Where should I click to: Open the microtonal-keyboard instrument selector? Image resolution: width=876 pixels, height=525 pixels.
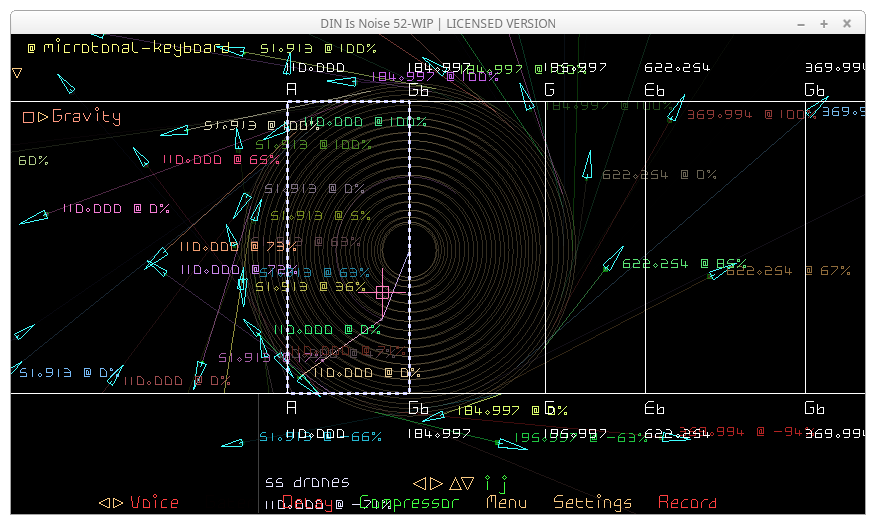(128, 48)
